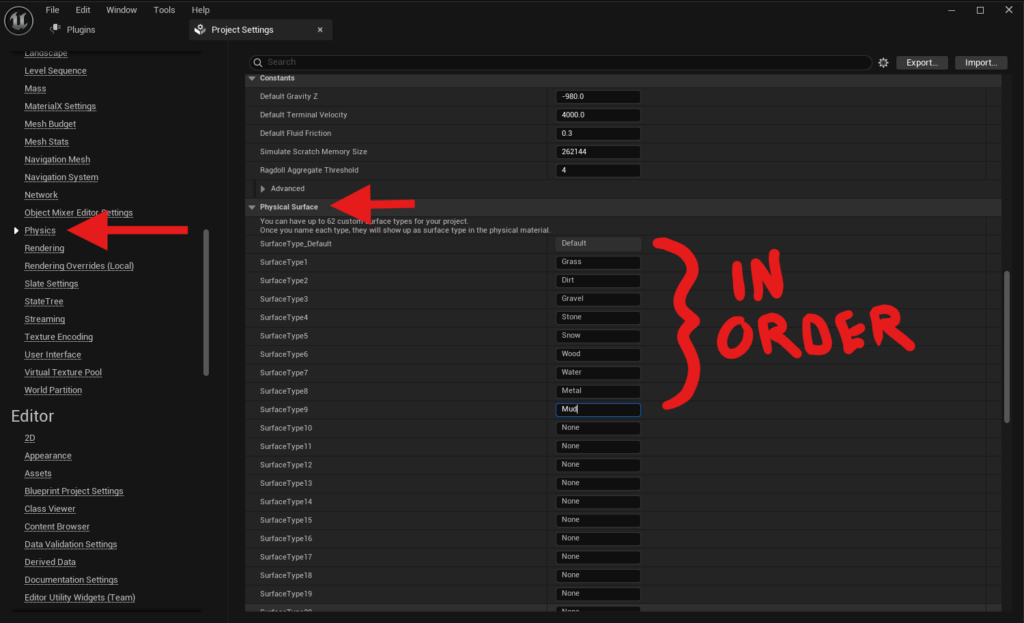The width and height of the screenshot is (1024, 623).
Task: Open the Tools menu
Action: 164,9
